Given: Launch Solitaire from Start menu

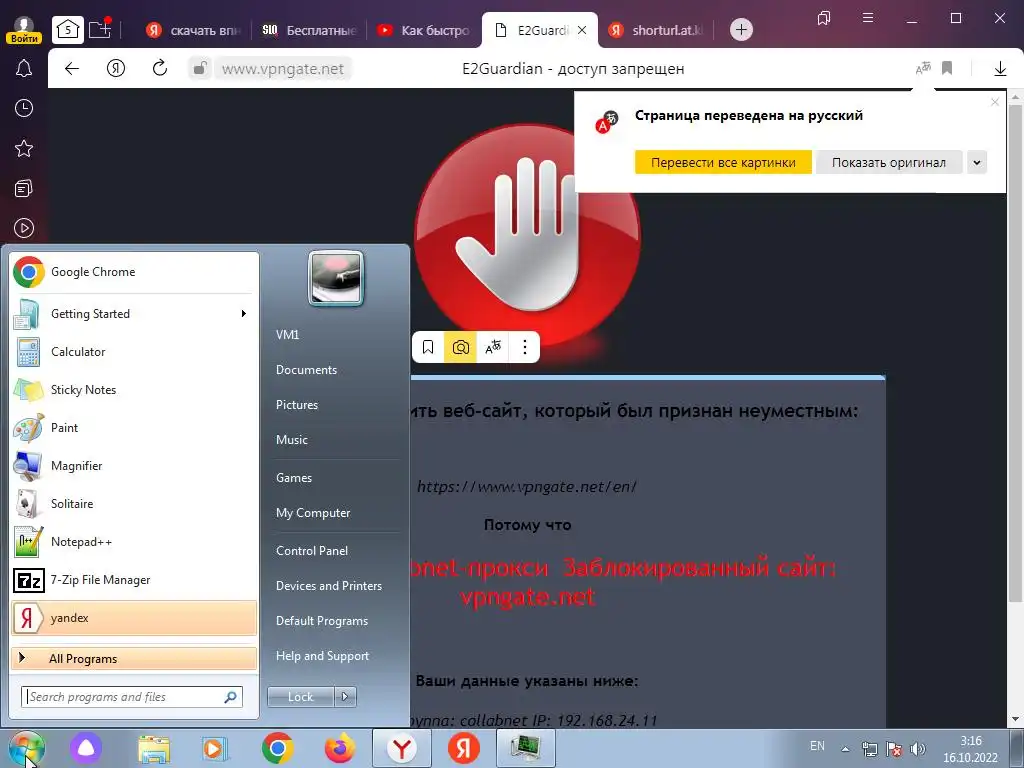Looking at the screenshot, I should (x=134, y=504).
